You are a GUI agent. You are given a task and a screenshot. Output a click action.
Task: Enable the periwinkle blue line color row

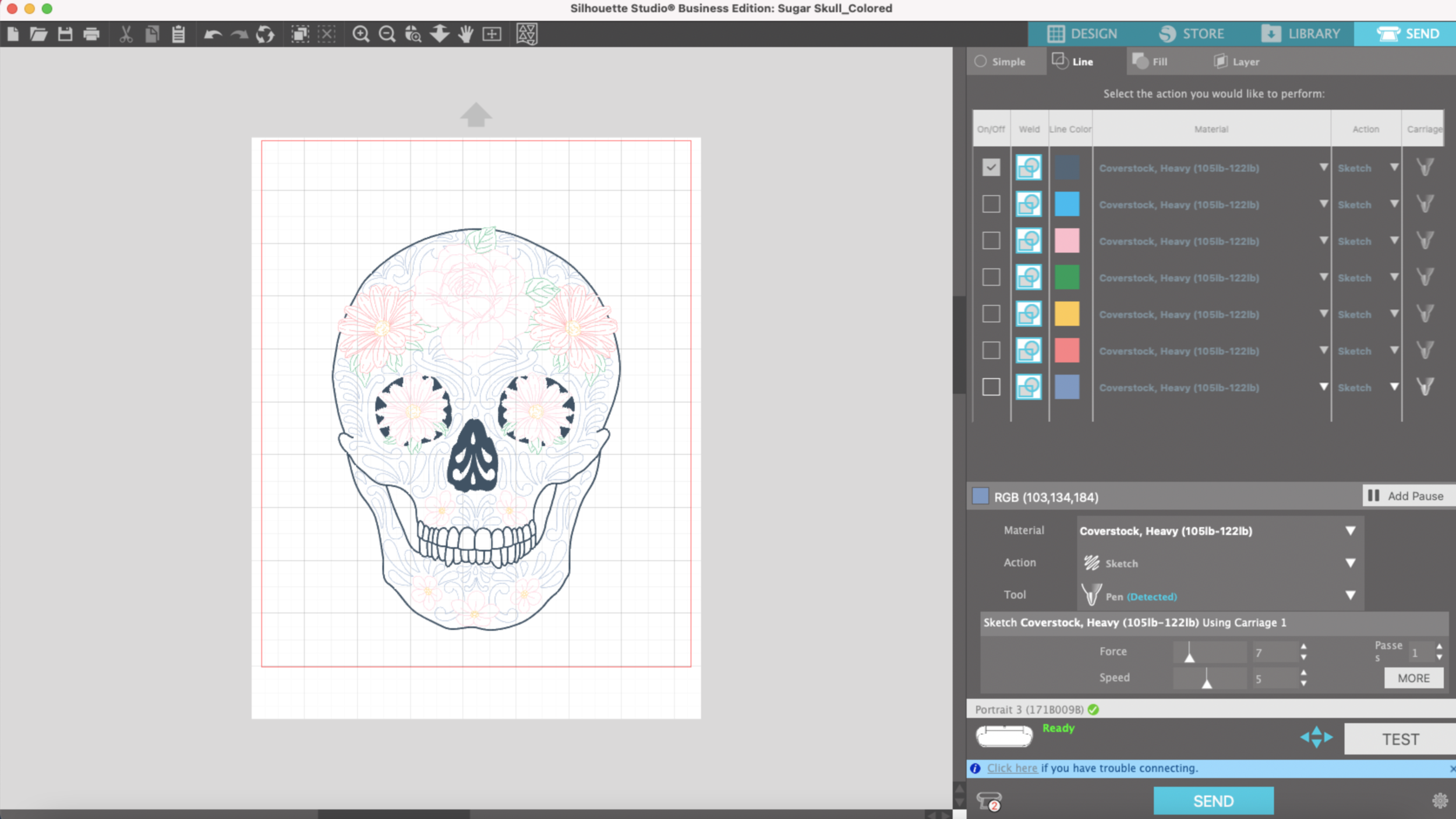pos(991,387)
